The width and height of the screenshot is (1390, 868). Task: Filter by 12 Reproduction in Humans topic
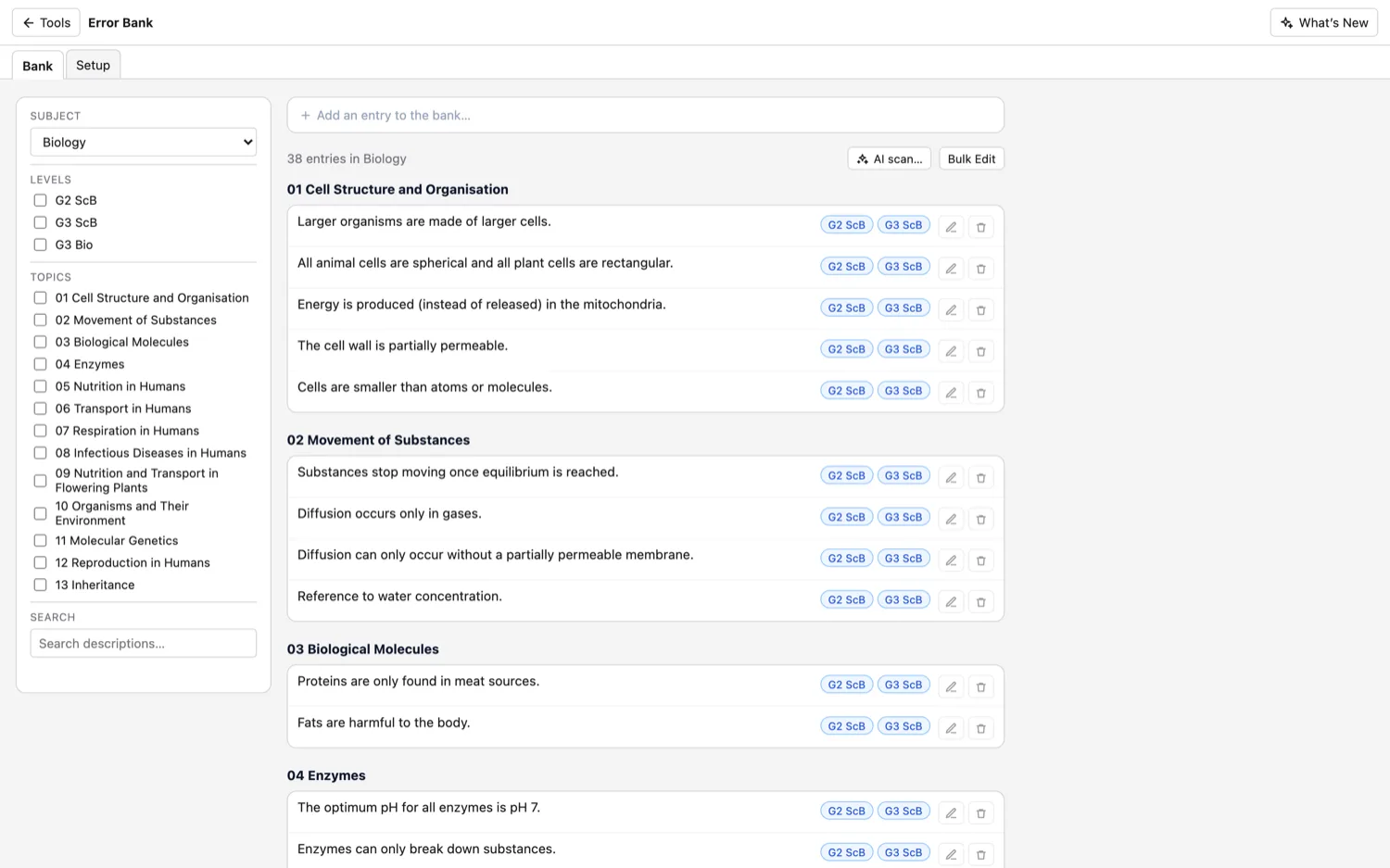[40, 562]
